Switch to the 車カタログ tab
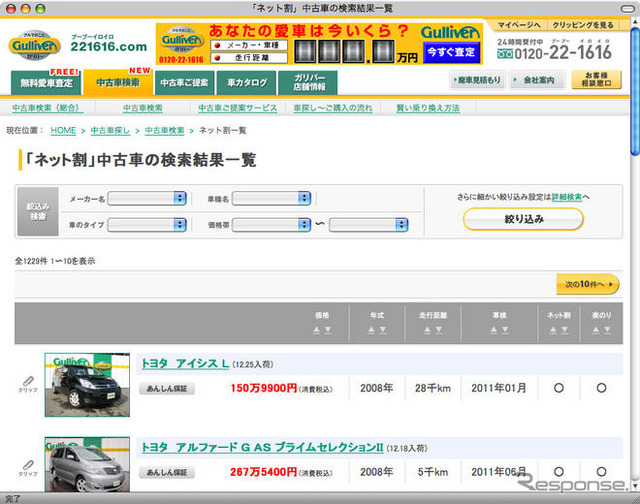The image size is (640, 504). pyautogui.click(x=247, y=83)
